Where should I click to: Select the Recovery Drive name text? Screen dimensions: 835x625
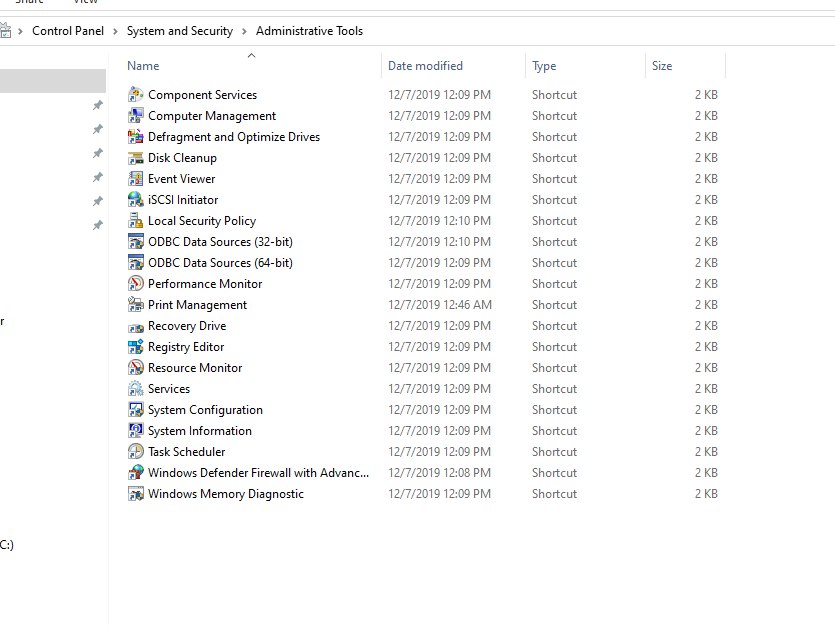(187, 326)
